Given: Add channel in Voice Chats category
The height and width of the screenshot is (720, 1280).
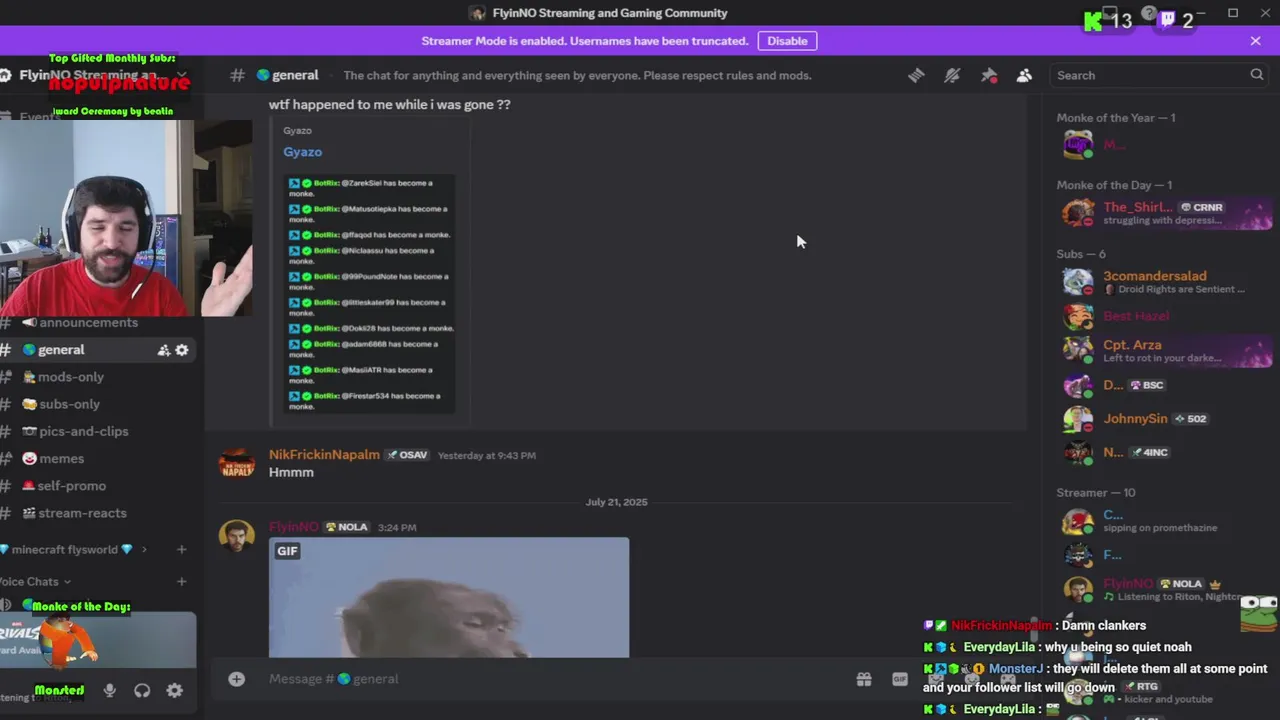Looking at the screenshot, I should [181, 581].
